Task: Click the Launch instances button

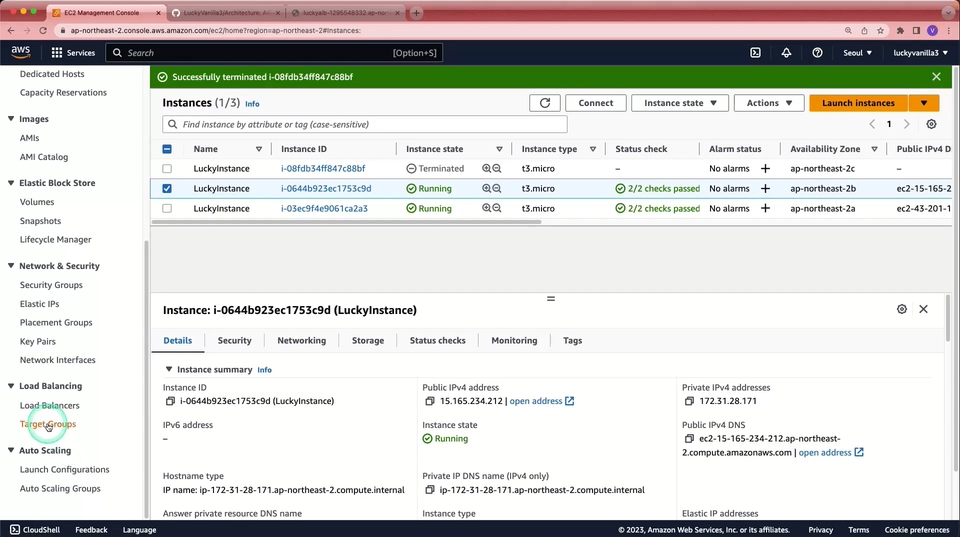Action: tap(858, 103)
